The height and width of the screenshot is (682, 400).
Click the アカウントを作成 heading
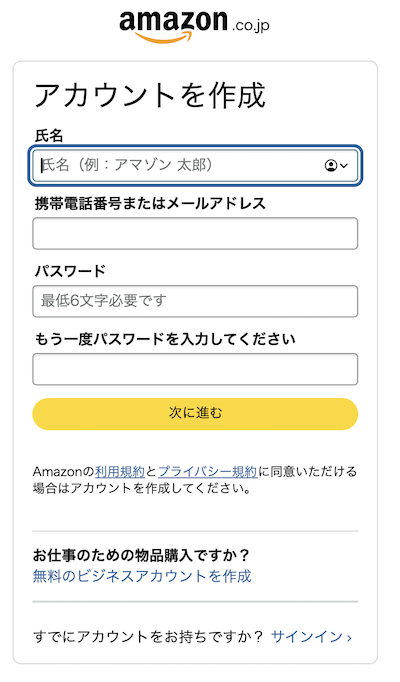[150, 95]
